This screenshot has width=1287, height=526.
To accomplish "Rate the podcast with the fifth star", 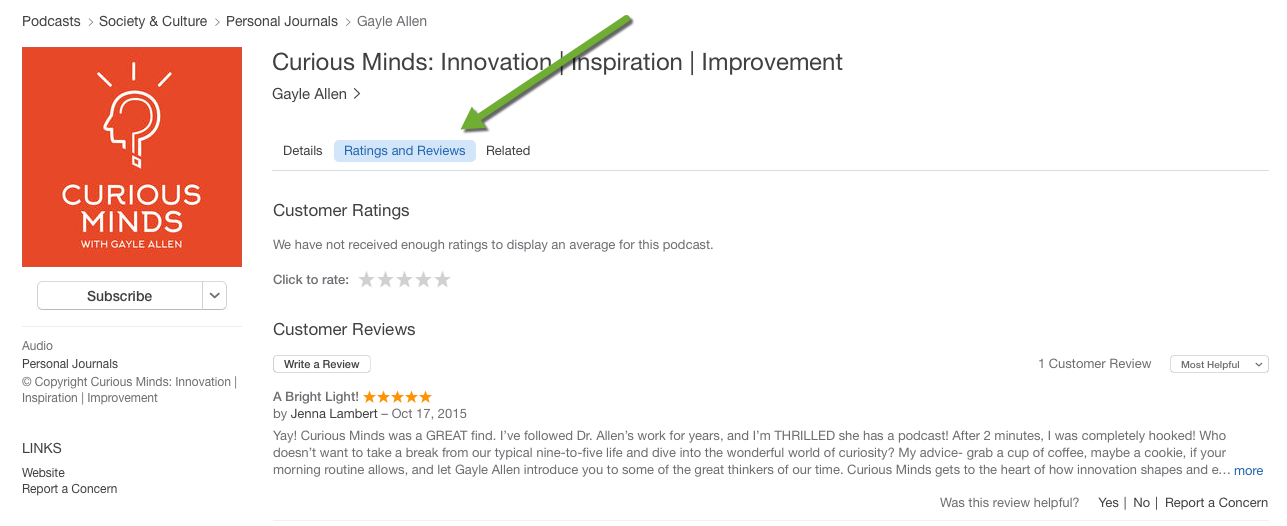I will (443, 280).
